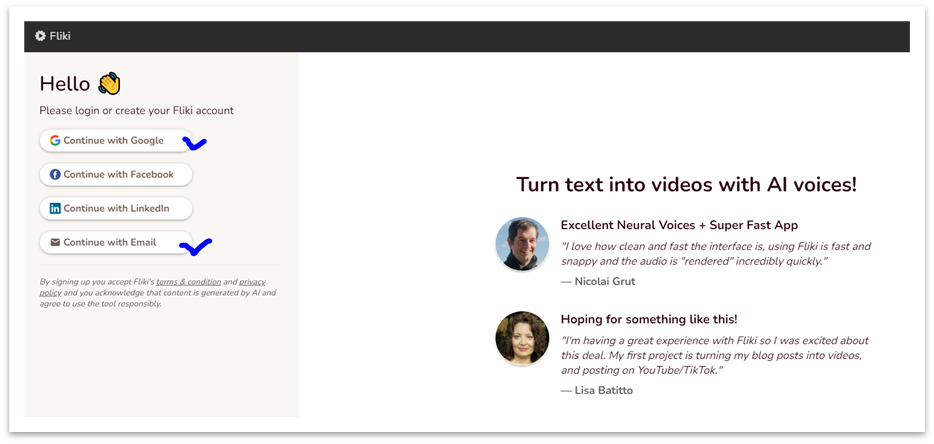Click the blue checkmark beside the Google button
The image size is (934, 444).
point(195,144)
